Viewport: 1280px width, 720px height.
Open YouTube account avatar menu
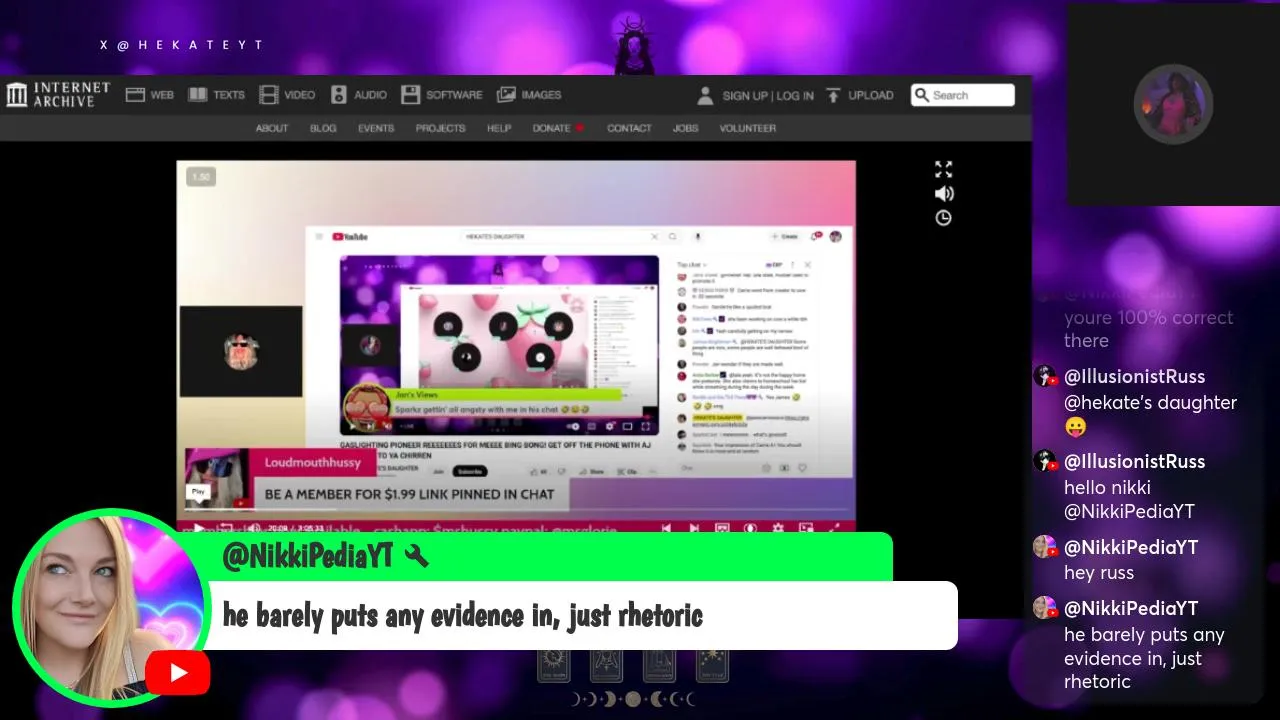pyautogui.click(x=835, y=237)
